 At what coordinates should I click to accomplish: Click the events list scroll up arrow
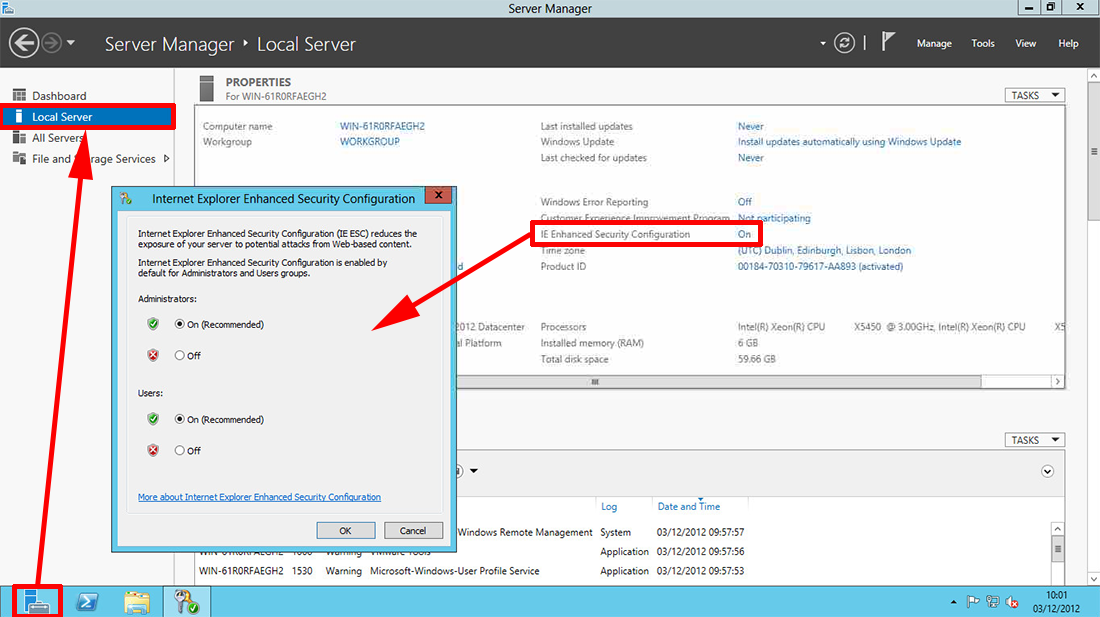(1057, 529)
